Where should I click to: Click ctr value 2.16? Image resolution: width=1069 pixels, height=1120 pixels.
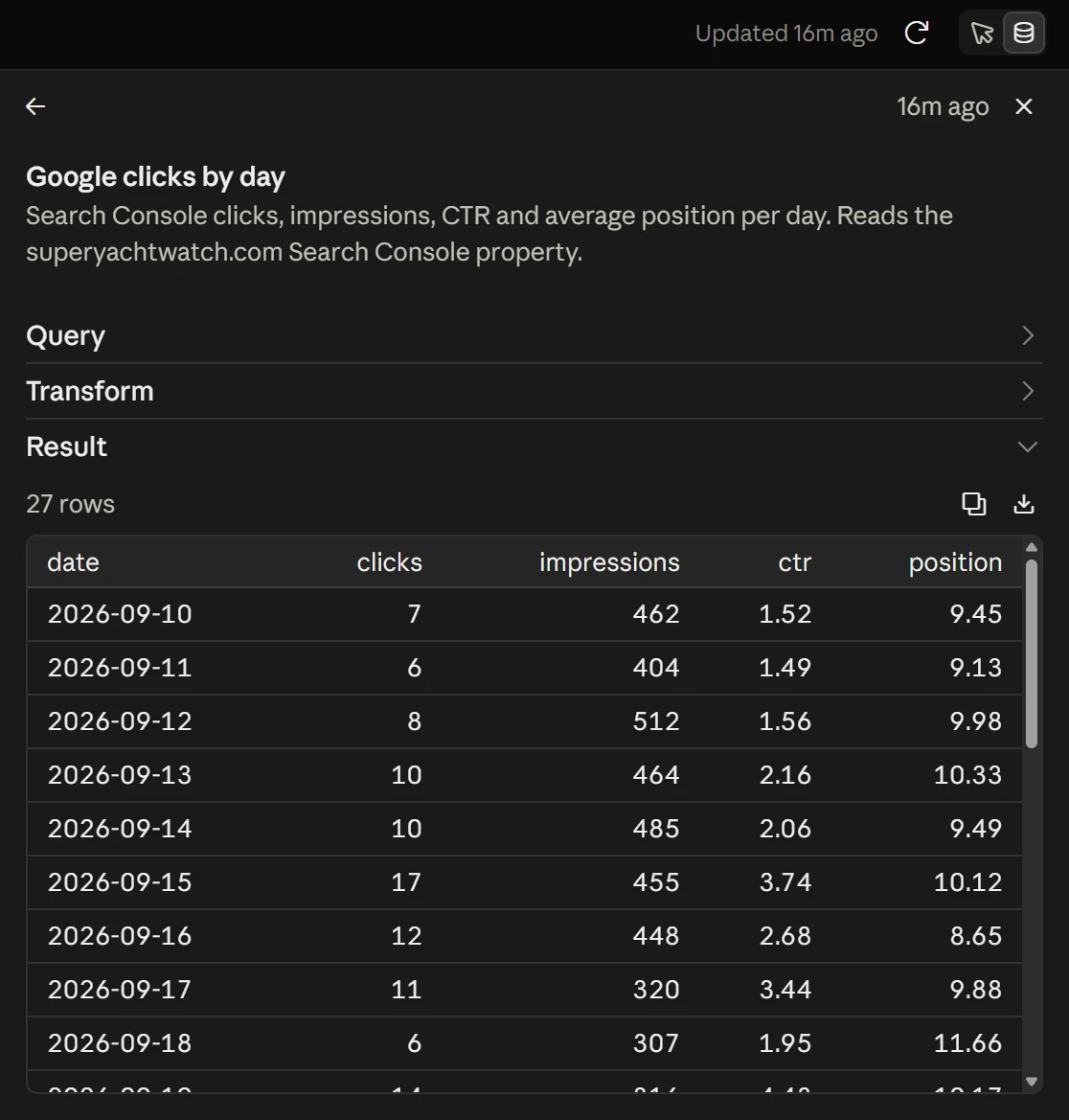(x=785, y=775)
